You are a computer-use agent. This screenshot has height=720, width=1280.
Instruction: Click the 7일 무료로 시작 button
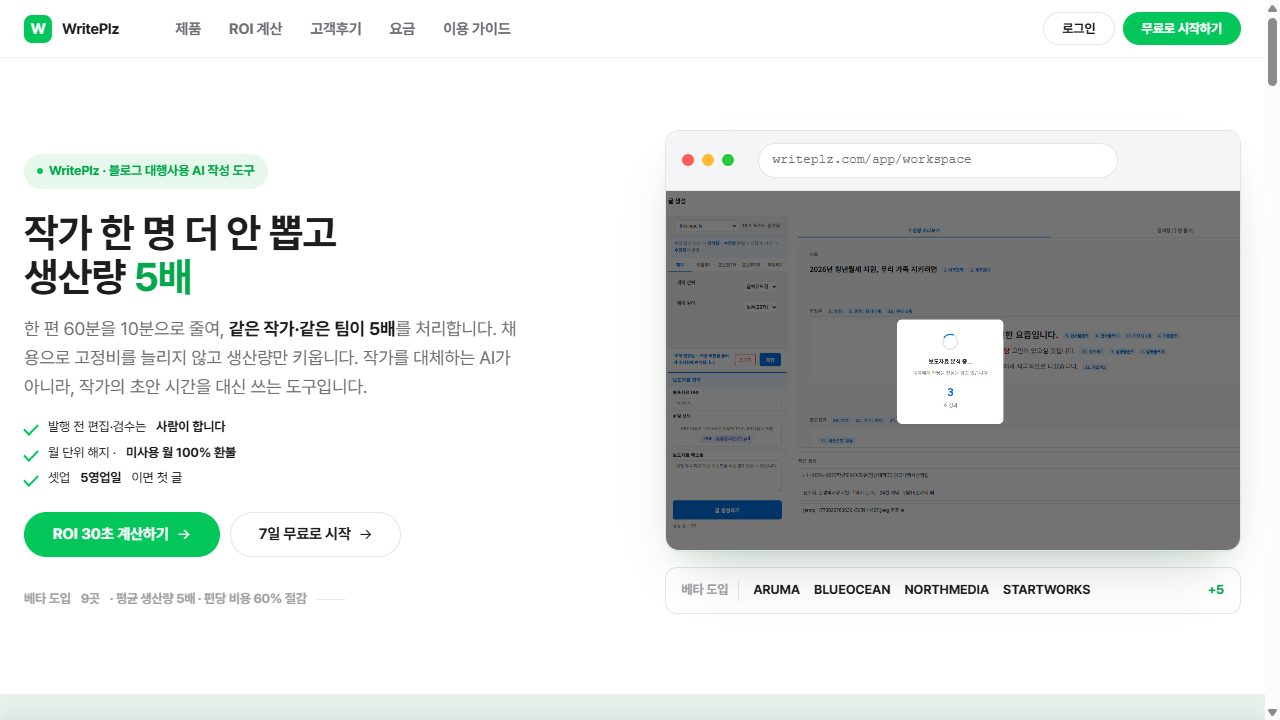click(x=315, y=534)
